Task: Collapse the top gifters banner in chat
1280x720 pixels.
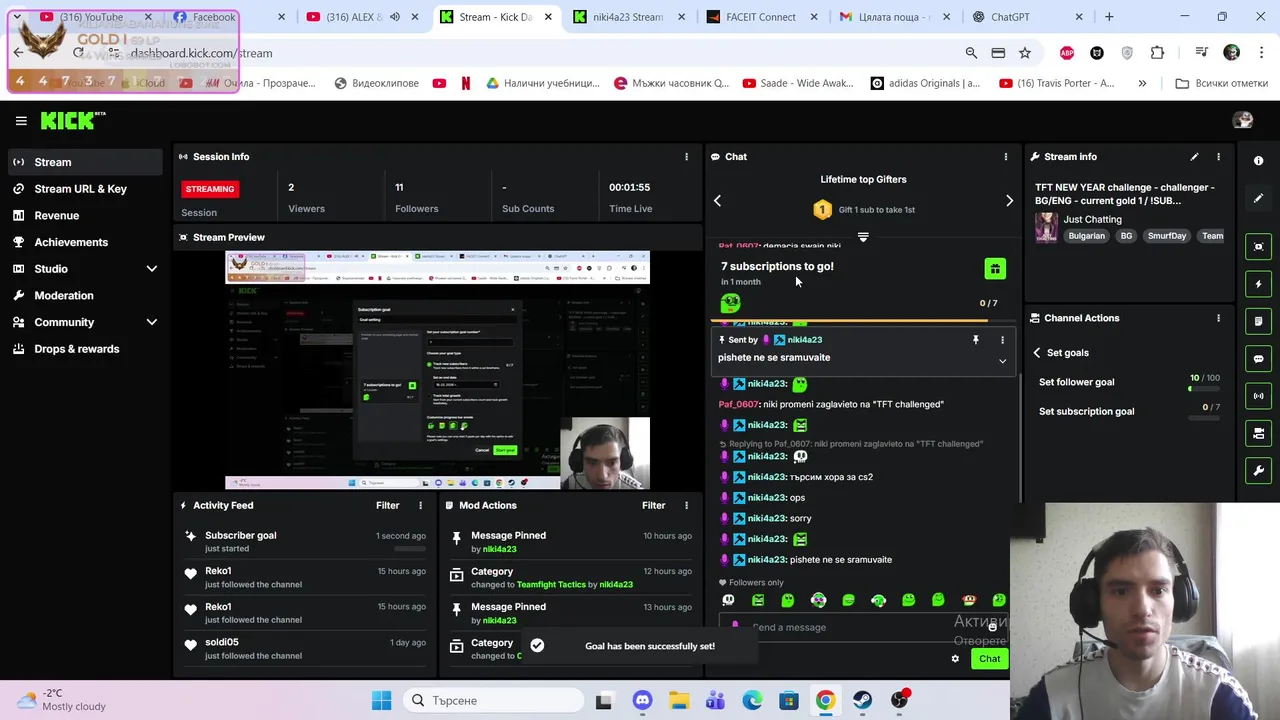Action: [863, 238]
